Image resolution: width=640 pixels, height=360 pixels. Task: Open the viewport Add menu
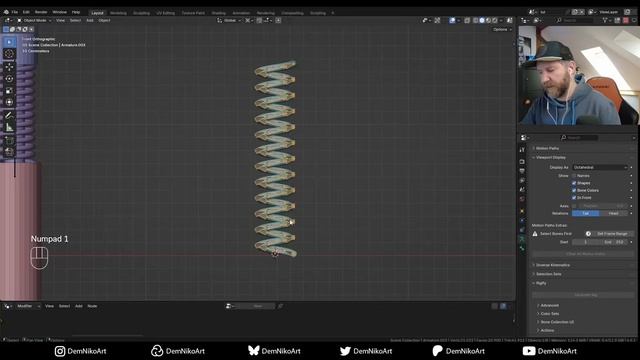pyautogui.click(x=90, y=20)
